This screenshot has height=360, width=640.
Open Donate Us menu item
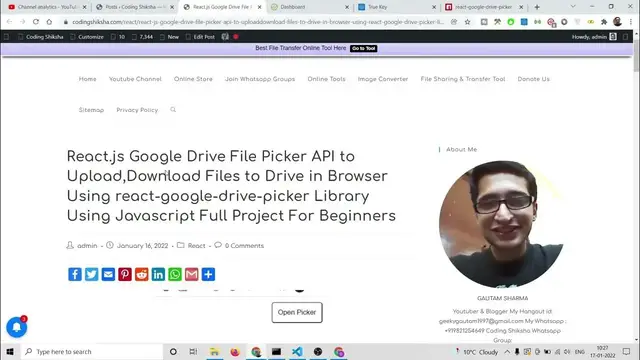[x=533, y=79]
